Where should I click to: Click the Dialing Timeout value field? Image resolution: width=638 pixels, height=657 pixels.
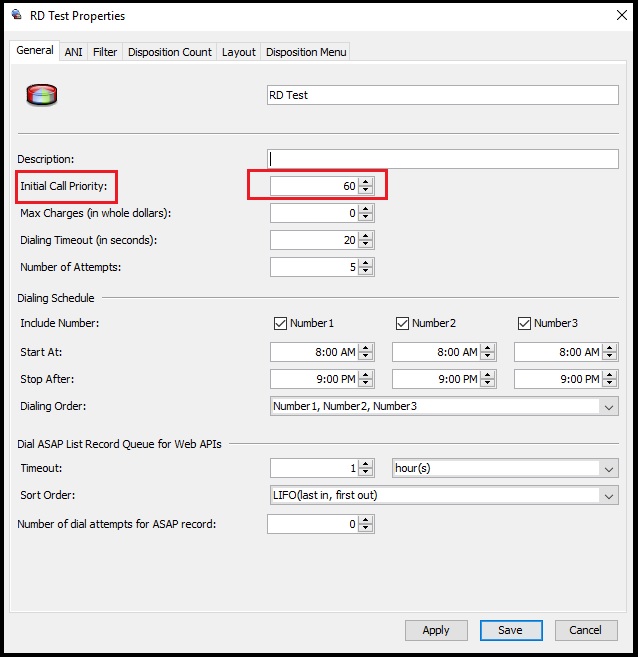point(314,240)
